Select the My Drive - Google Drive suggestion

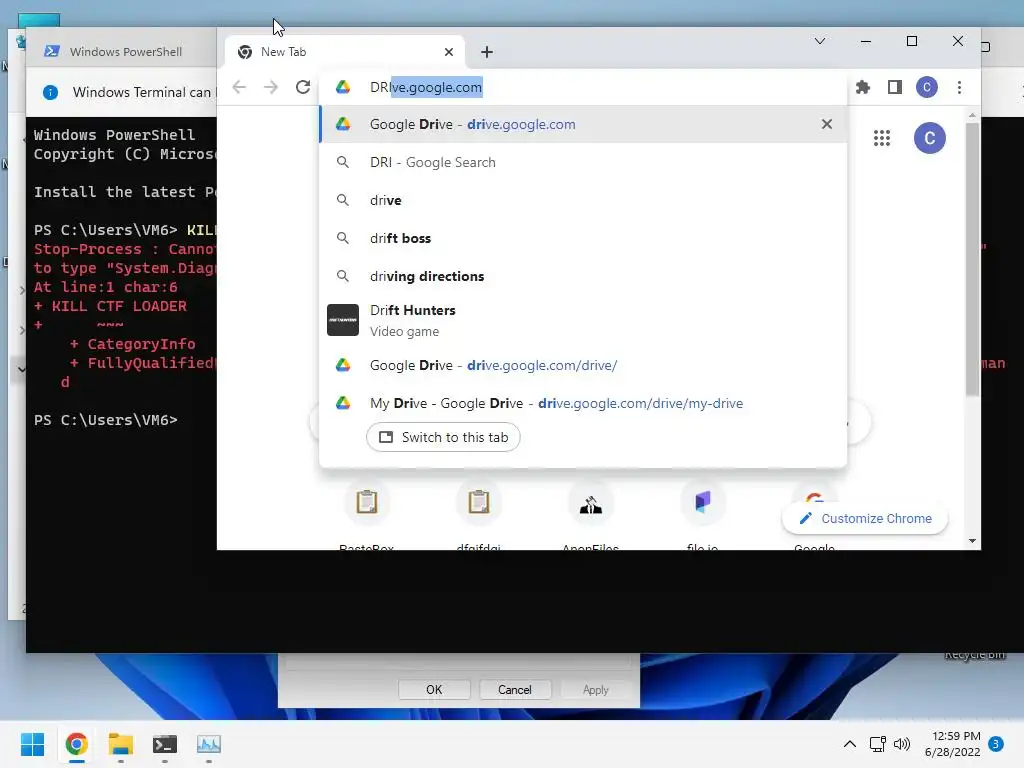[583, 403]
